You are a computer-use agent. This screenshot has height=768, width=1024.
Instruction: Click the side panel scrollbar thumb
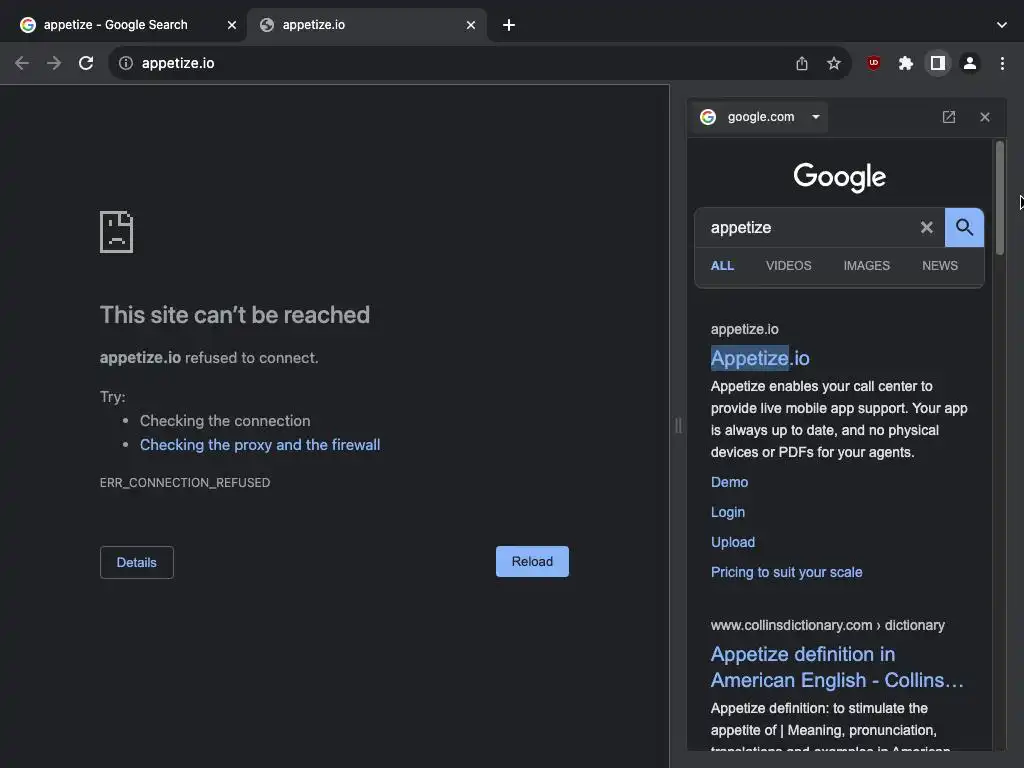[1000, 198]
